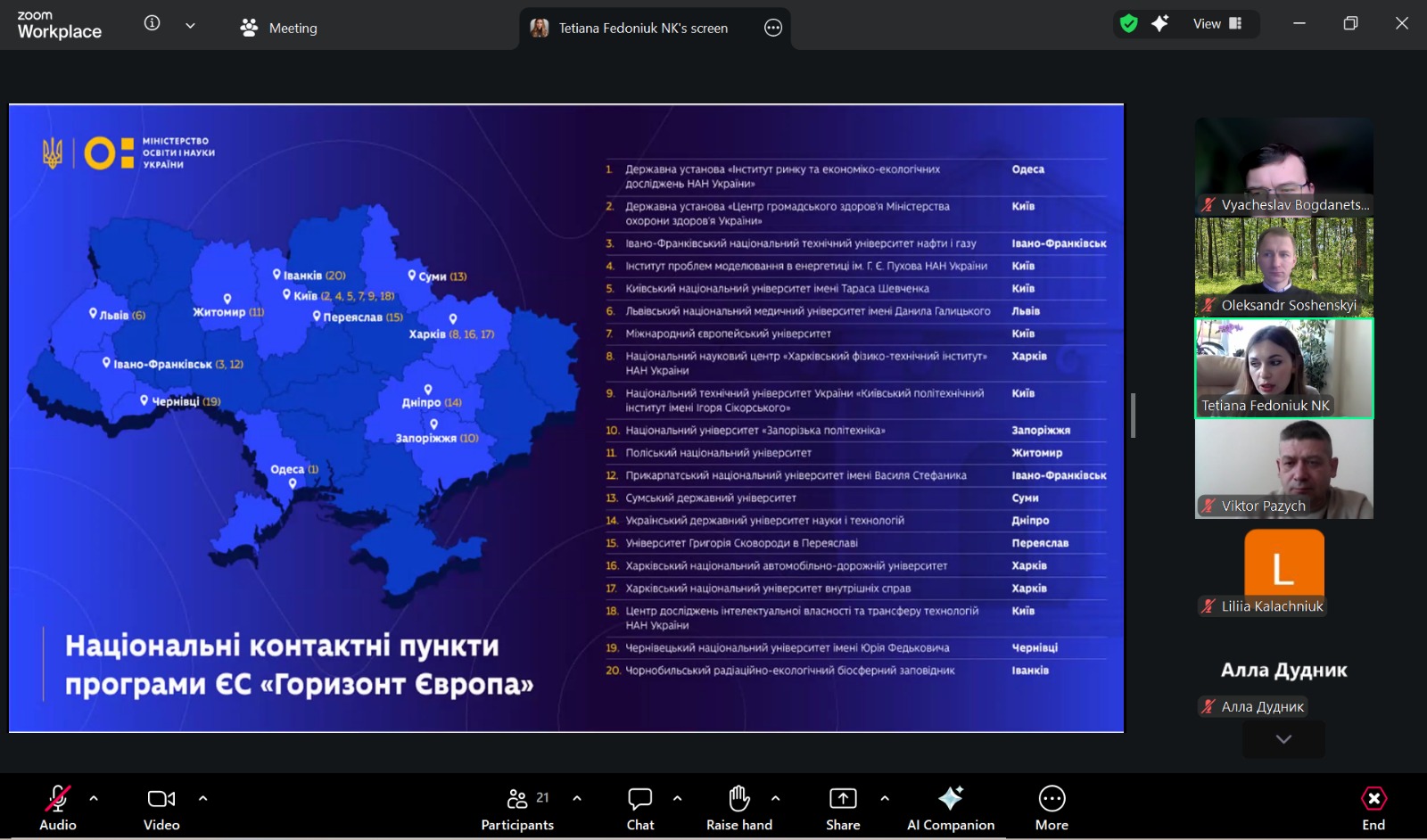This screenshot has height=840, width=1427.
Task: Click the Харків map pin on slide
Action: coord(453,319)
